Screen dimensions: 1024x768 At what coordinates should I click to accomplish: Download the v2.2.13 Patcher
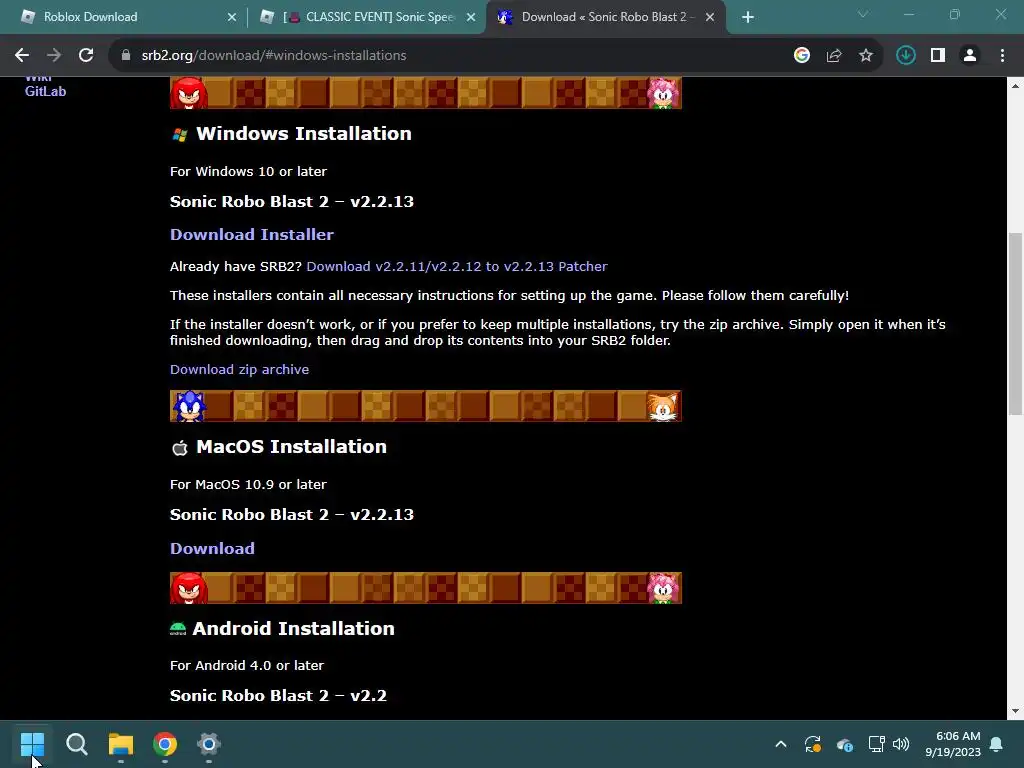(456, 266)
